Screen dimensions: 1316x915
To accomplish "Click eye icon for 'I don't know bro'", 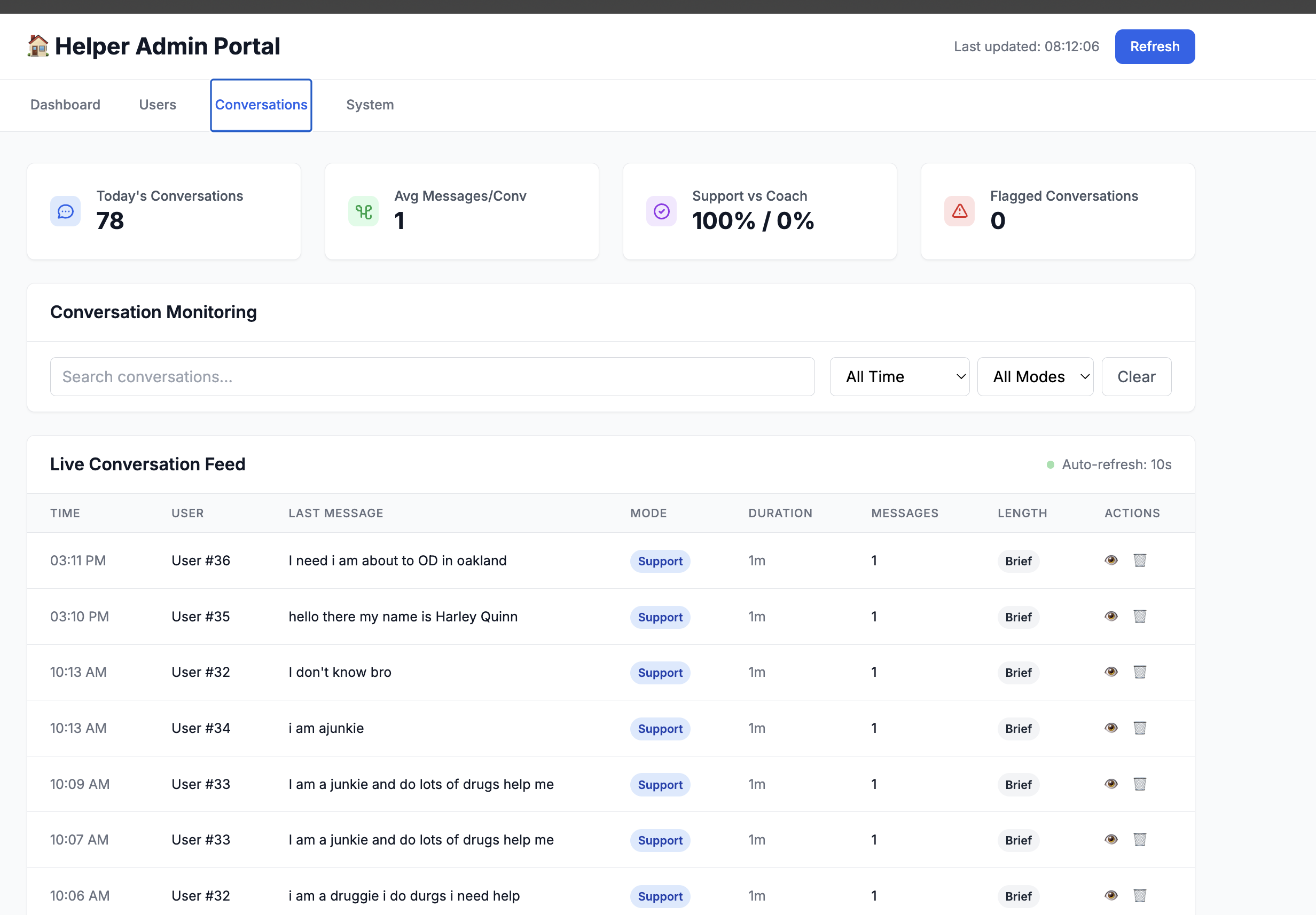I will click(x=1111, y=672).
